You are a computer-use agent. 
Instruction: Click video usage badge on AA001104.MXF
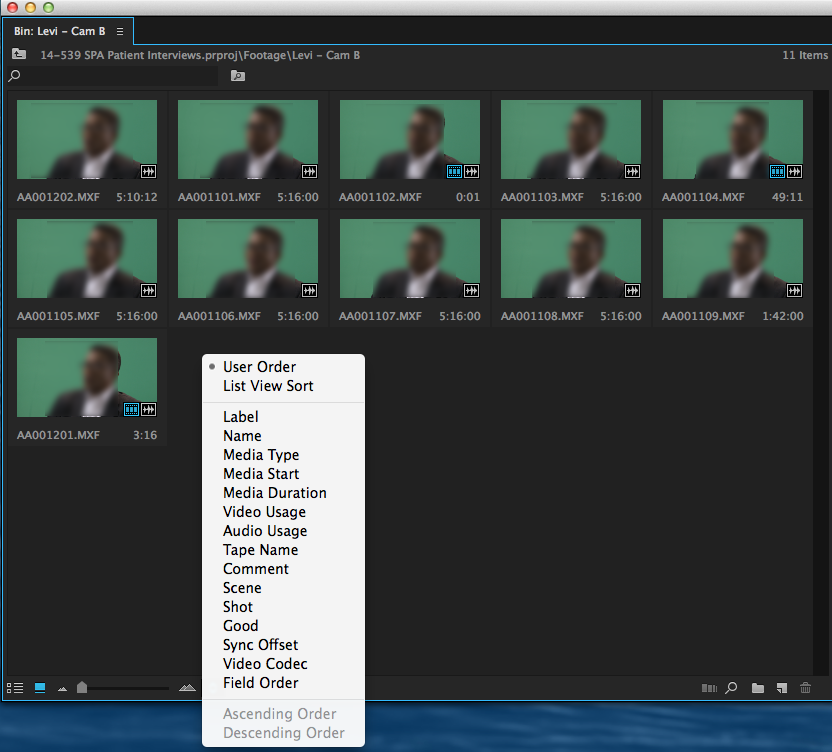(777, 171)
